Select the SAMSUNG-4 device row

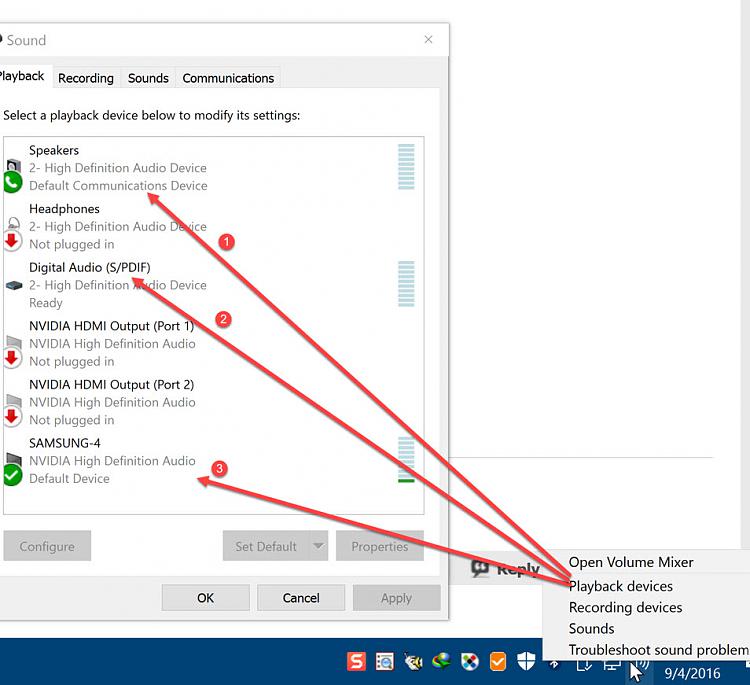[213, 461]
